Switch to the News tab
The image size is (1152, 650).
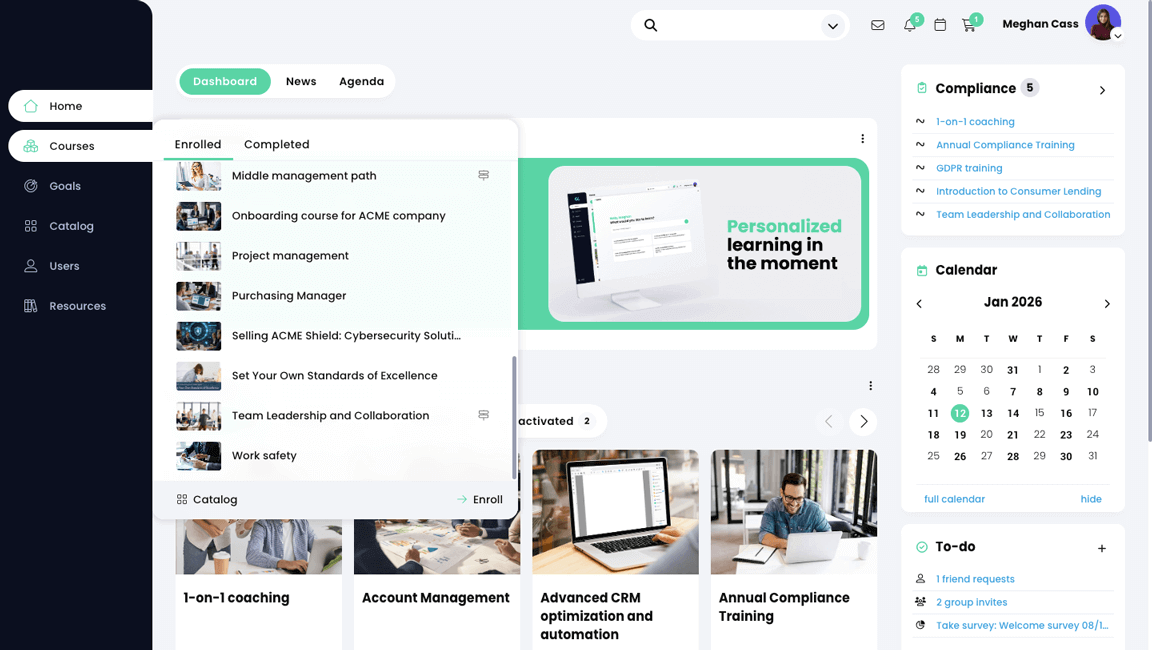tap(300, 81)
